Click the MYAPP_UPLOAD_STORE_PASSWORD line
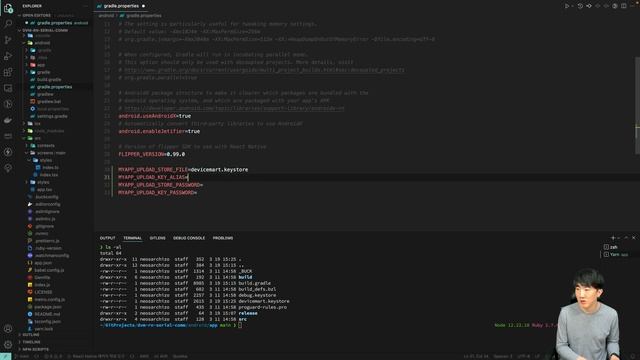The height and width of the screenshot is (360, 640). click(160, 185)
